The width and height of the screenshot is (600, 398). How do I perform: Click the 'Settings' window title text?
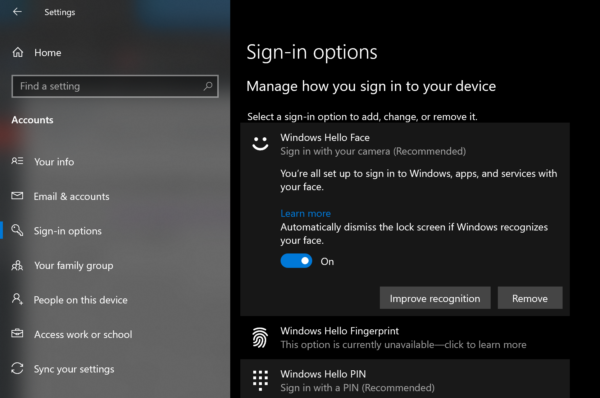click(x=60, y=12)
